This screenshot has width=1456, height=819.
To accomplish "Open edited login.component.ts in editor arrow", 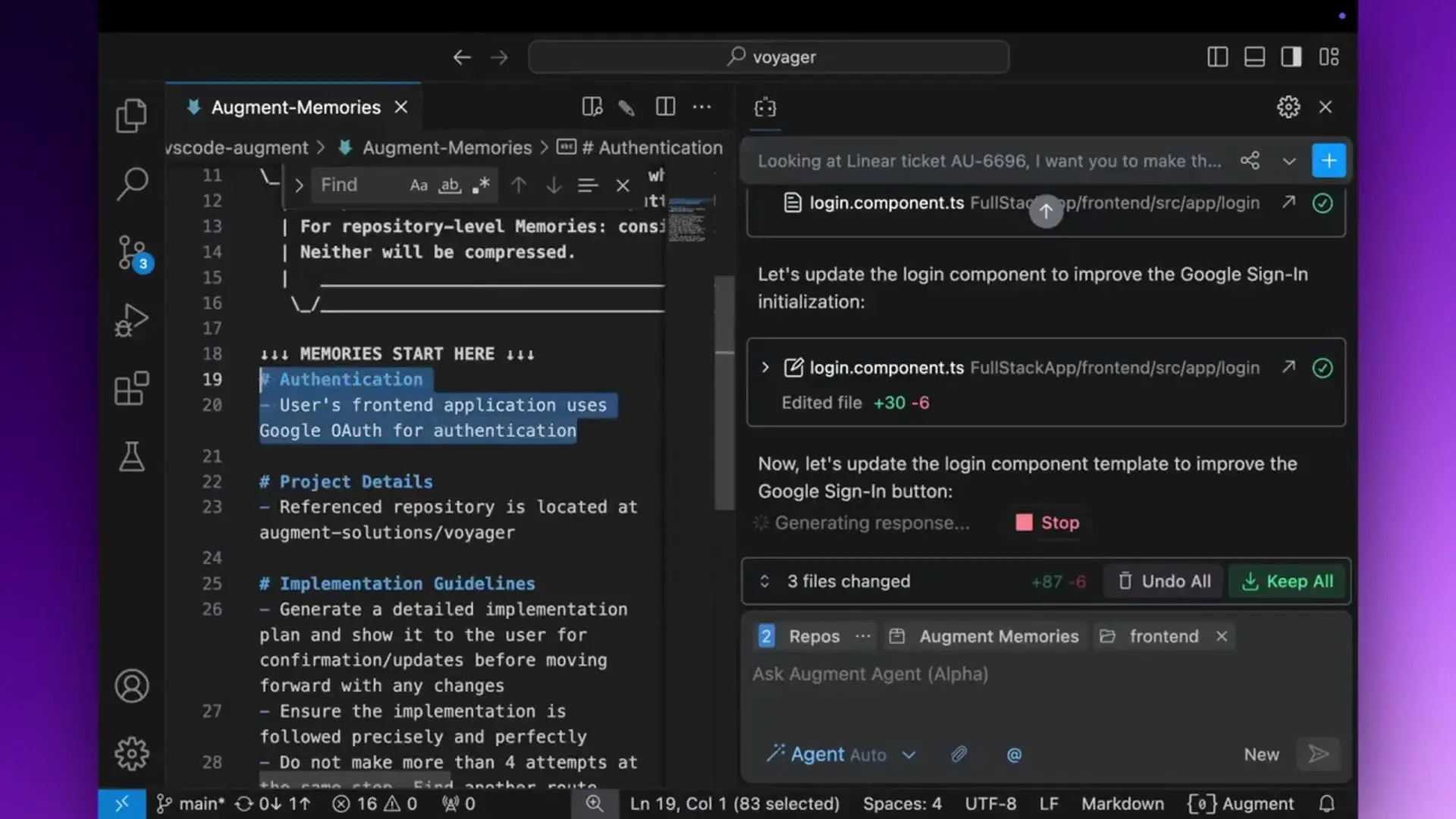I will (x=1288, y=368).
